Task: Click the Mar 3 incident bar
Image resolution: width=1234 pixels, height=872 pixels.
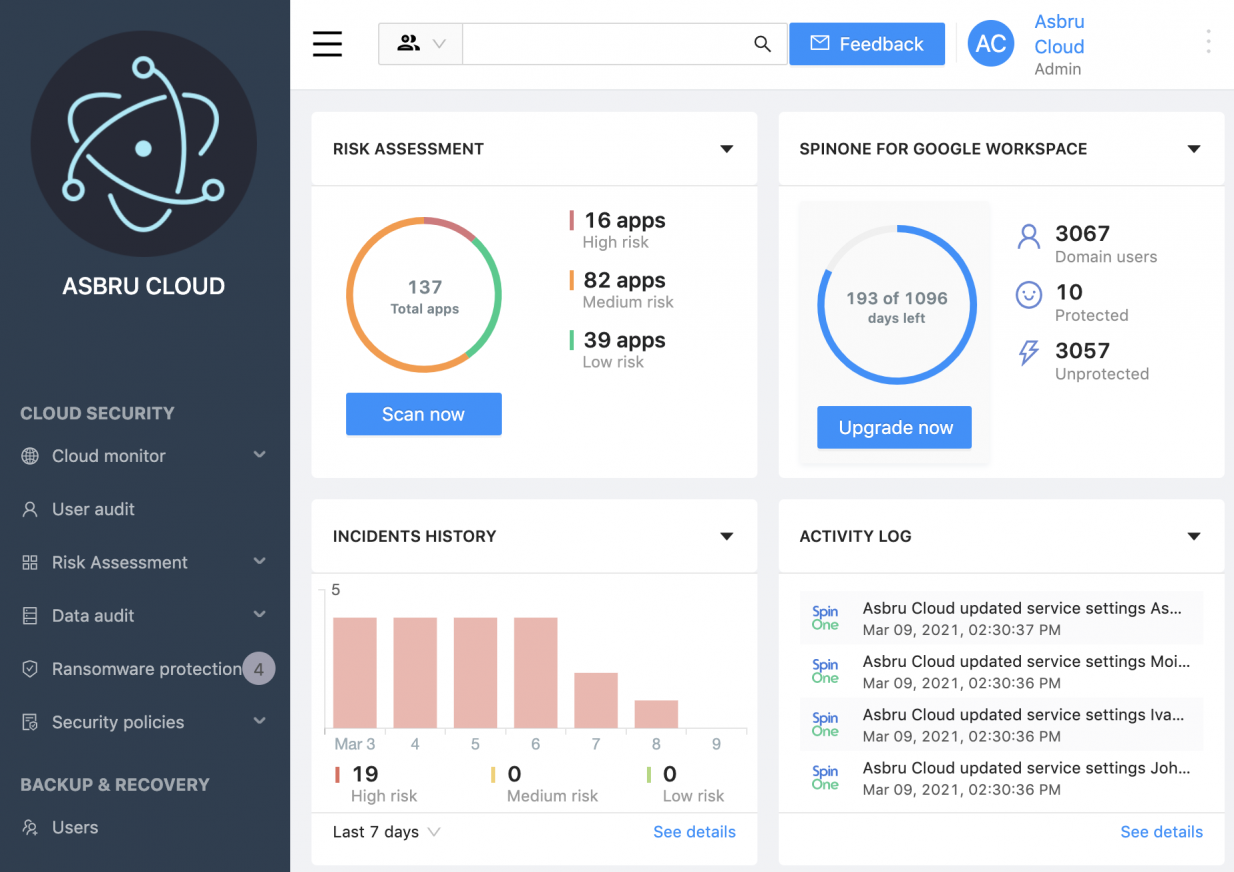Action: click(x=355, y=673)
